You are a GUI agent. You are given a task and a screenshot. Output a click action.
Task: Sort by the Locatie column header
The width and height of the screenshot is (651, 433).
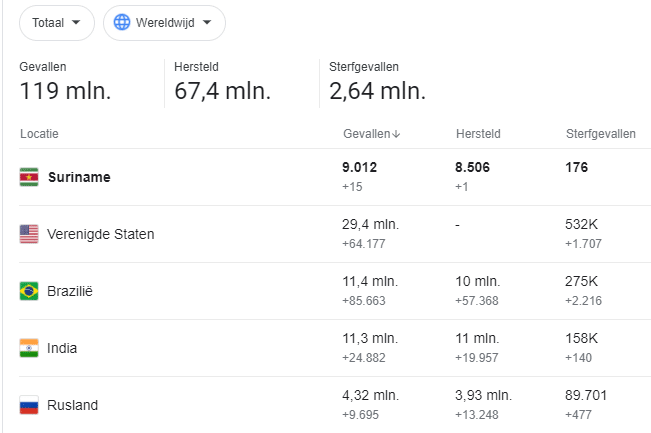(39, 134)
